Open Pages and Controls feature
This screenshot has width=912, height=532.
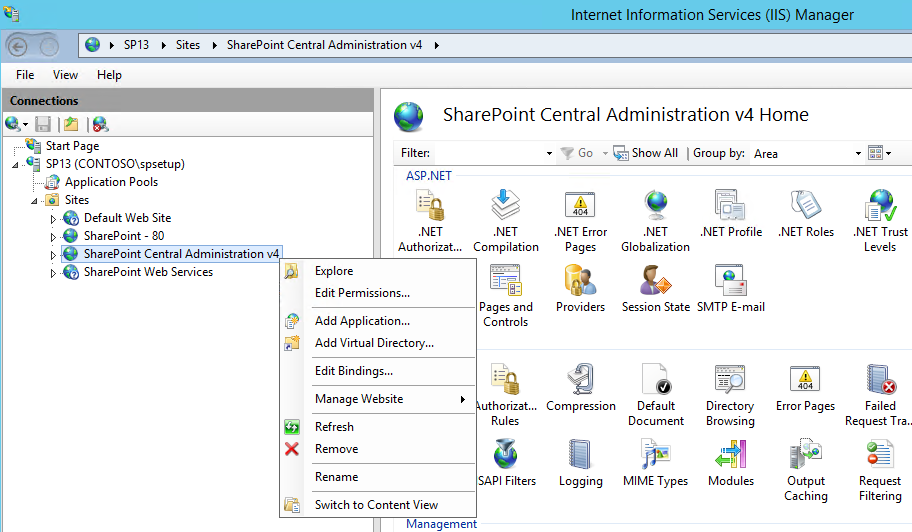pyautogui.click(x=505, y=297)
